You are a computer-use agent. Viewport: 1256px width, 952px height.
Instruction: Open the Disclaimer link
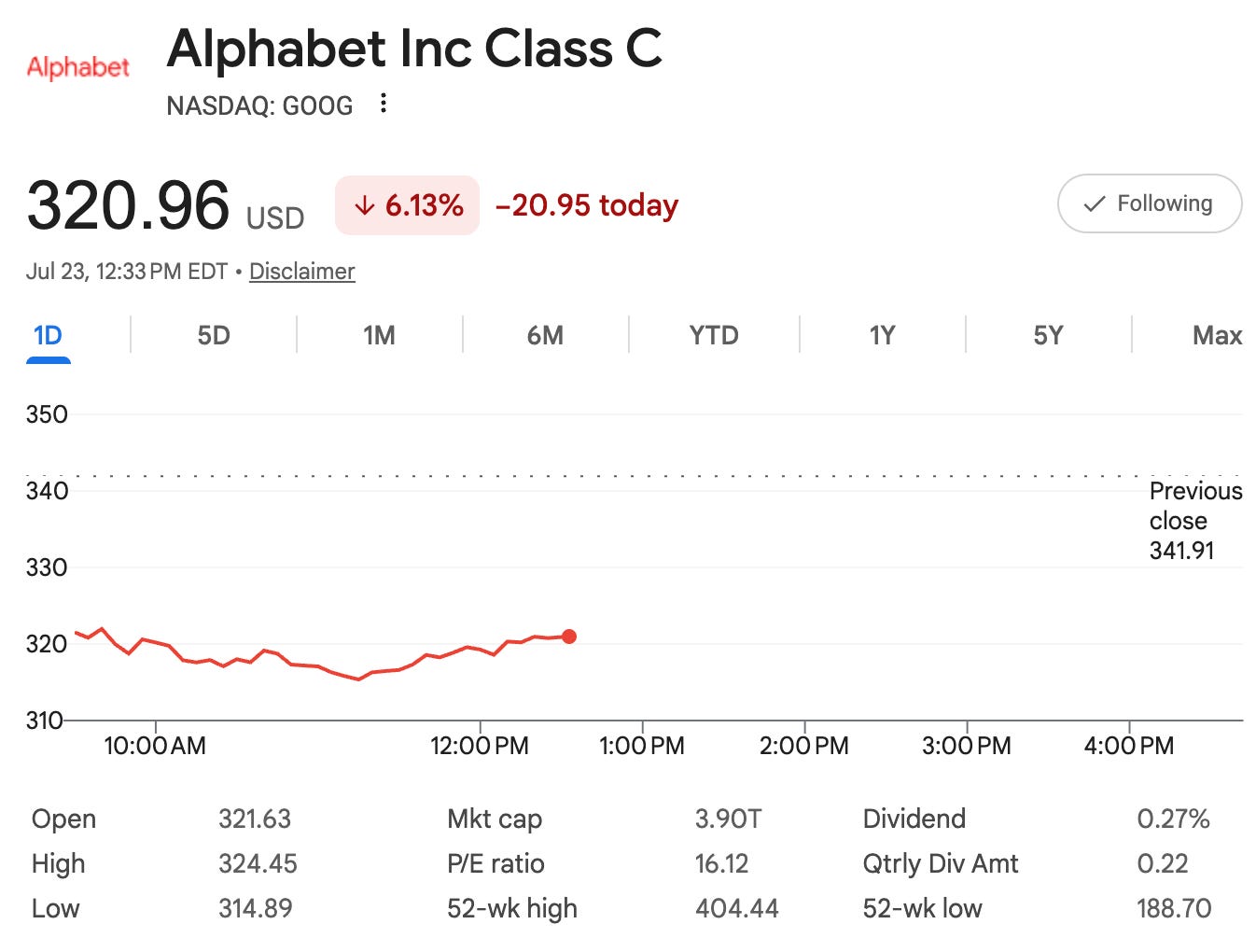coord(301,272)
